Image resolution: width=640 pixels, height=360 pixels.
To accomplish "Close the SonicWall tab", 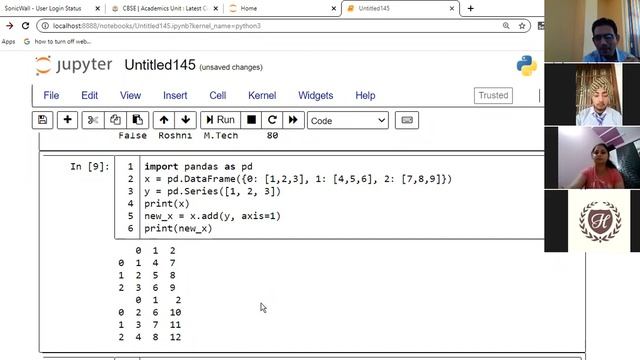I will [97, 8].
